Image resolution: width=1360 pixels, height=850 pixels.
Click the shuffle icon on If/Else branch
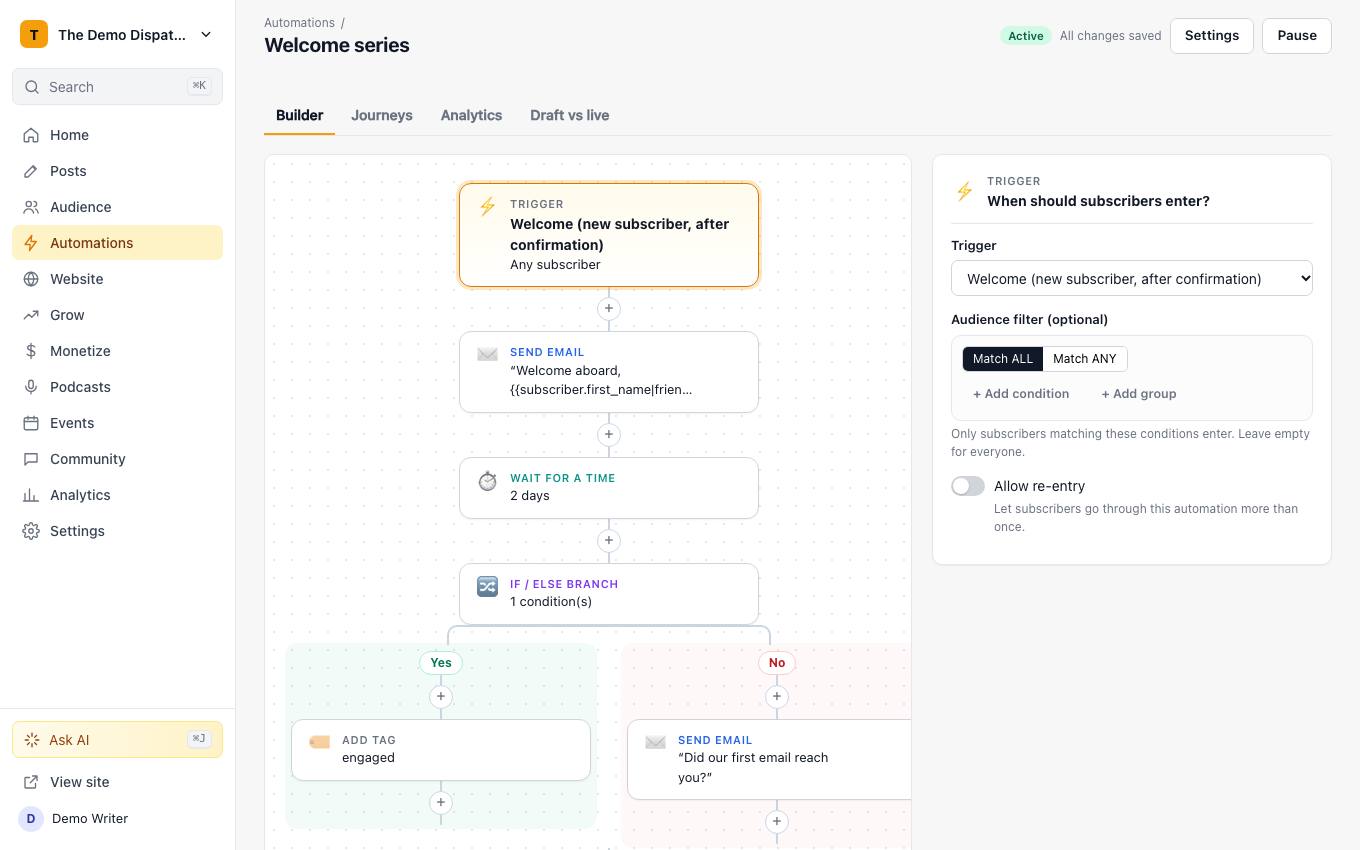(487, 586)
